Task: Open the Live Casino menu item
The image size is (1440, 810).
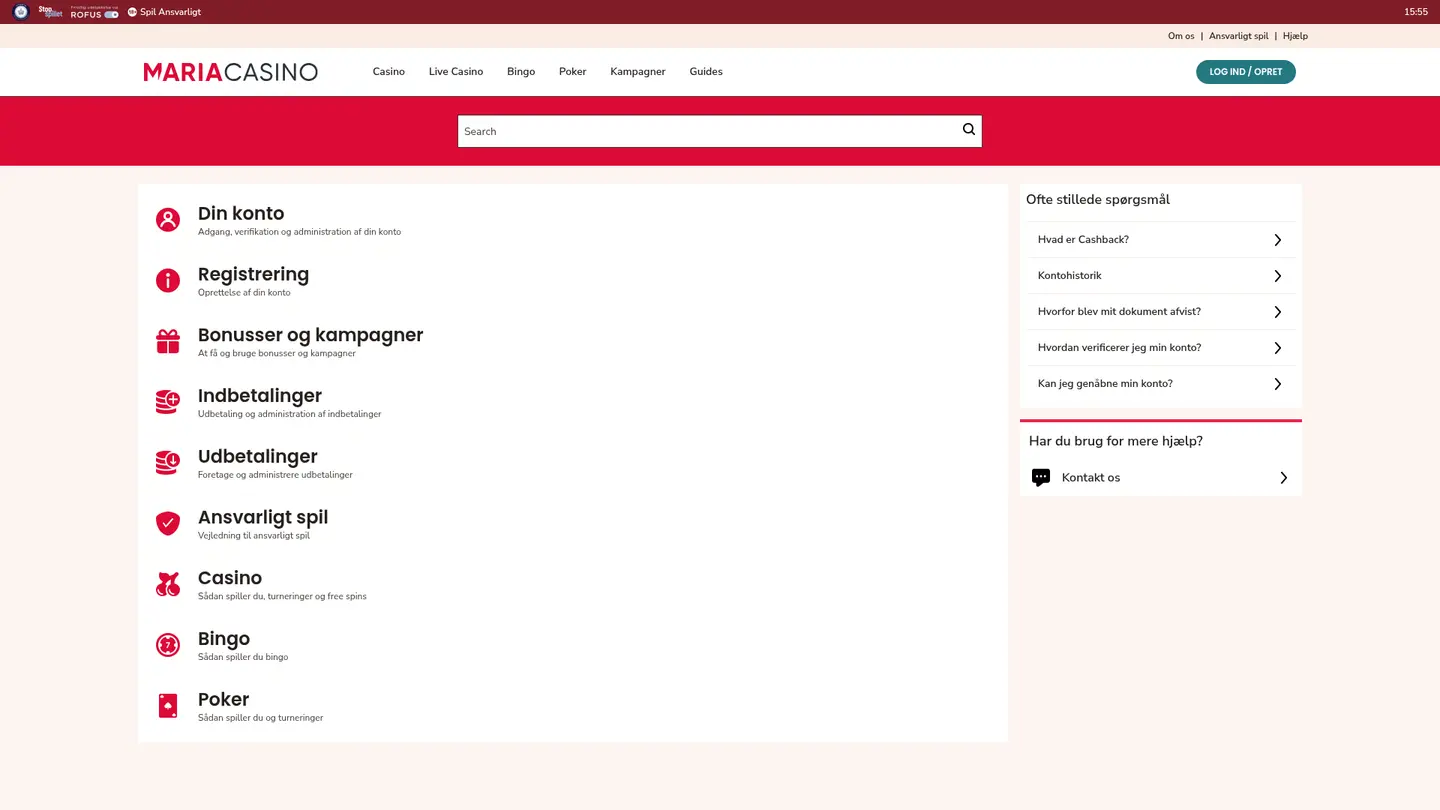Action: pos(456,72)
